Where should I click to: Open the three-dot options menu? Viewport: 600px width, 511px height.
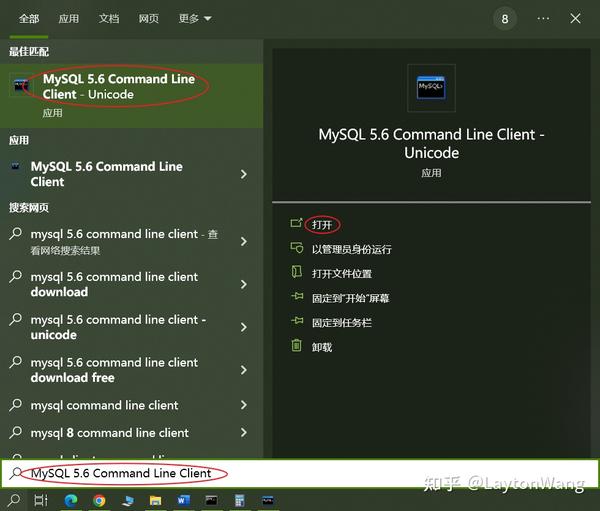pos(543,18)
